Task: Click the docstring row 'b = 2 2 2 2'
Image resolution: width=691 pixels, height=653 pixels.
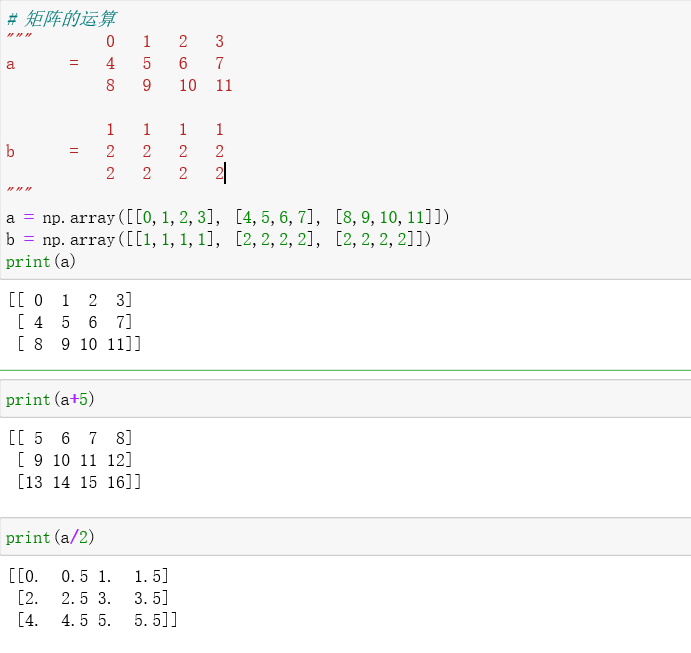Action: (115, 151)
